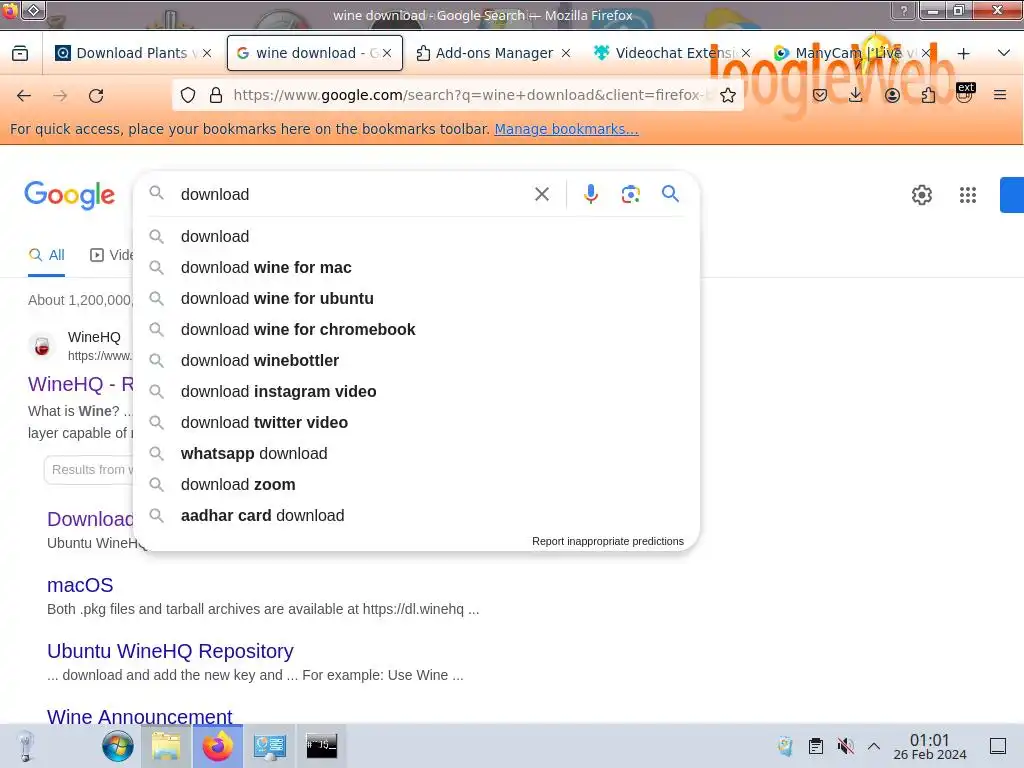The width and height of the screenshot is (1024, 768).
Task: Choose suggestion 'download wine for chromebook'
Action: pyautogui.click(x=416, y=329)
